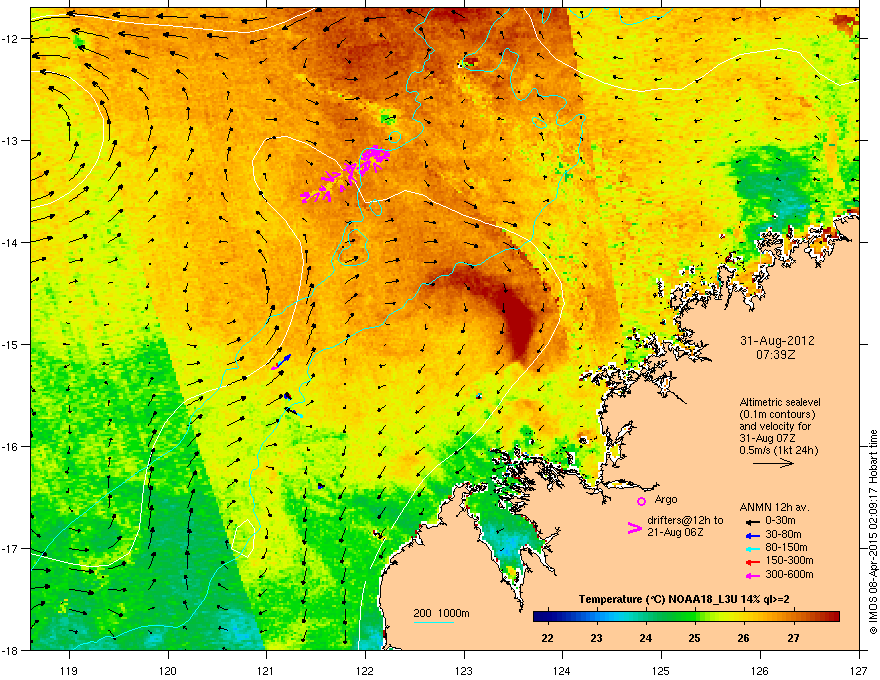Click the colorbar tick label '22'
Viewport: 880px width, 680px height.
(x=547, y=638)
